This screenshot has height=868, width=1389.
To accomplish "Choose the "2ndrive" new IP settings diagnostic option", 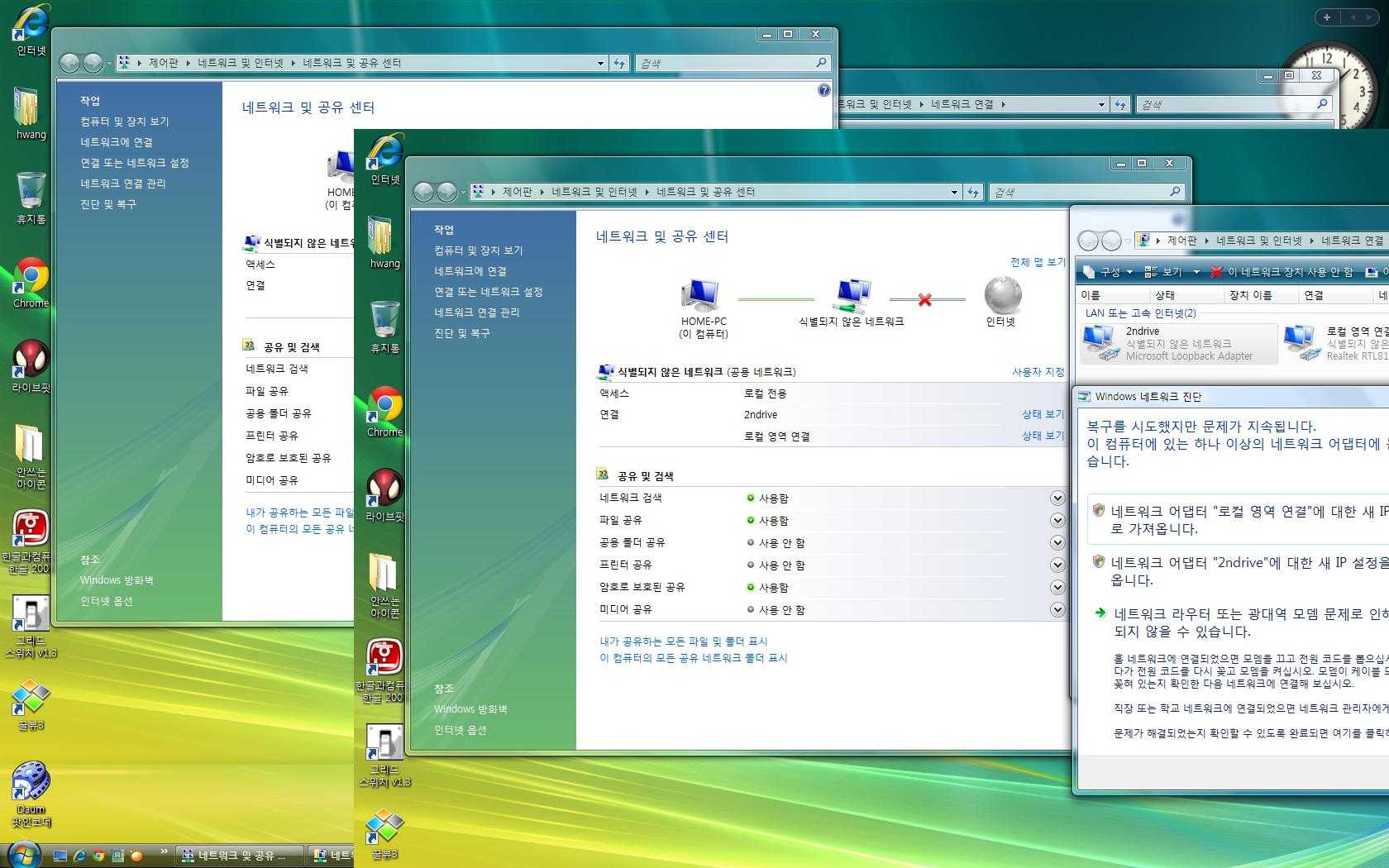I will (x=1238, y=571).
